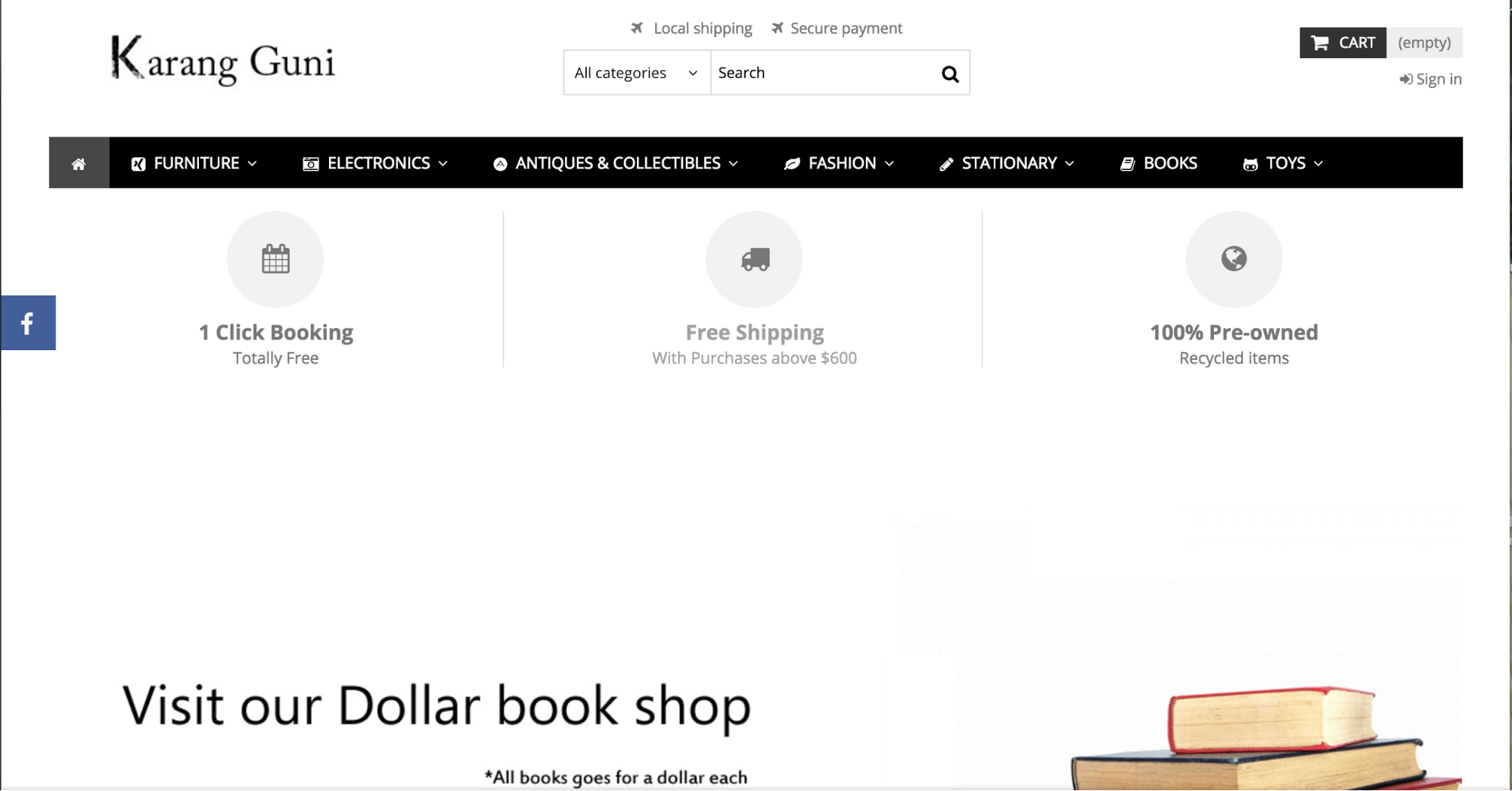The height and width of the screenshot is (791, 1512).
Task: Click the home icon in navigation bar
Action: 79,163
